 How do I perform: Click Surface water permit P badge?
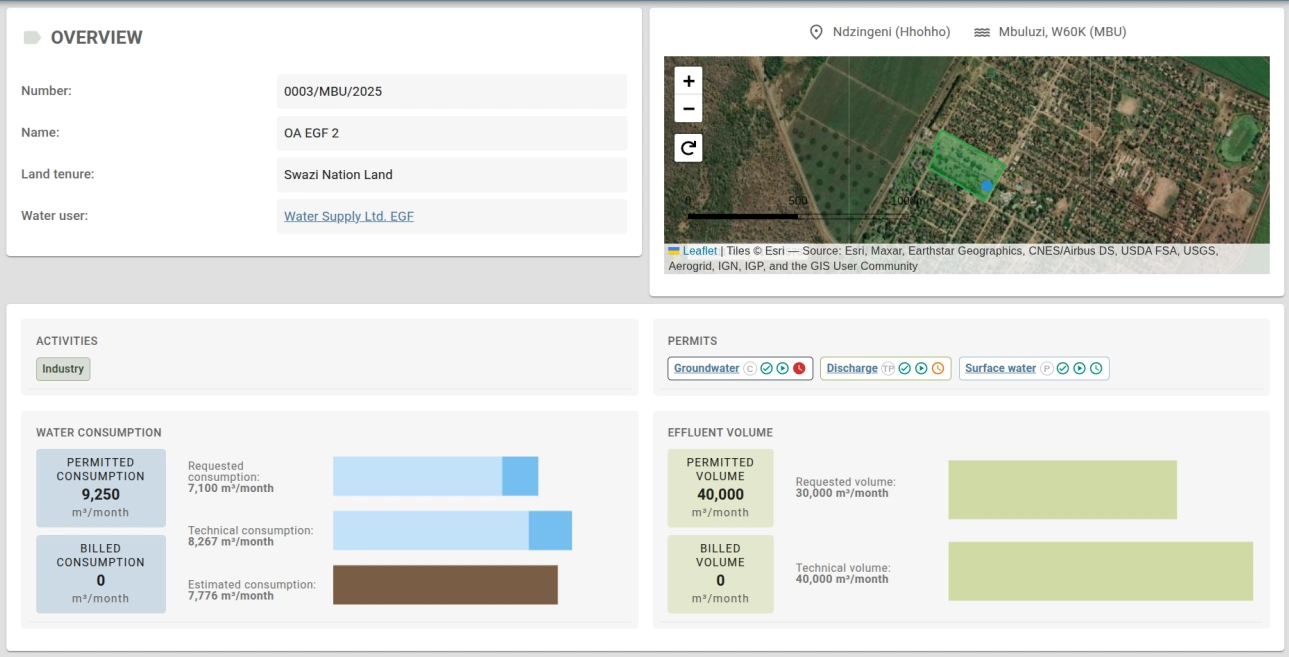click(x=1047, y=369)
